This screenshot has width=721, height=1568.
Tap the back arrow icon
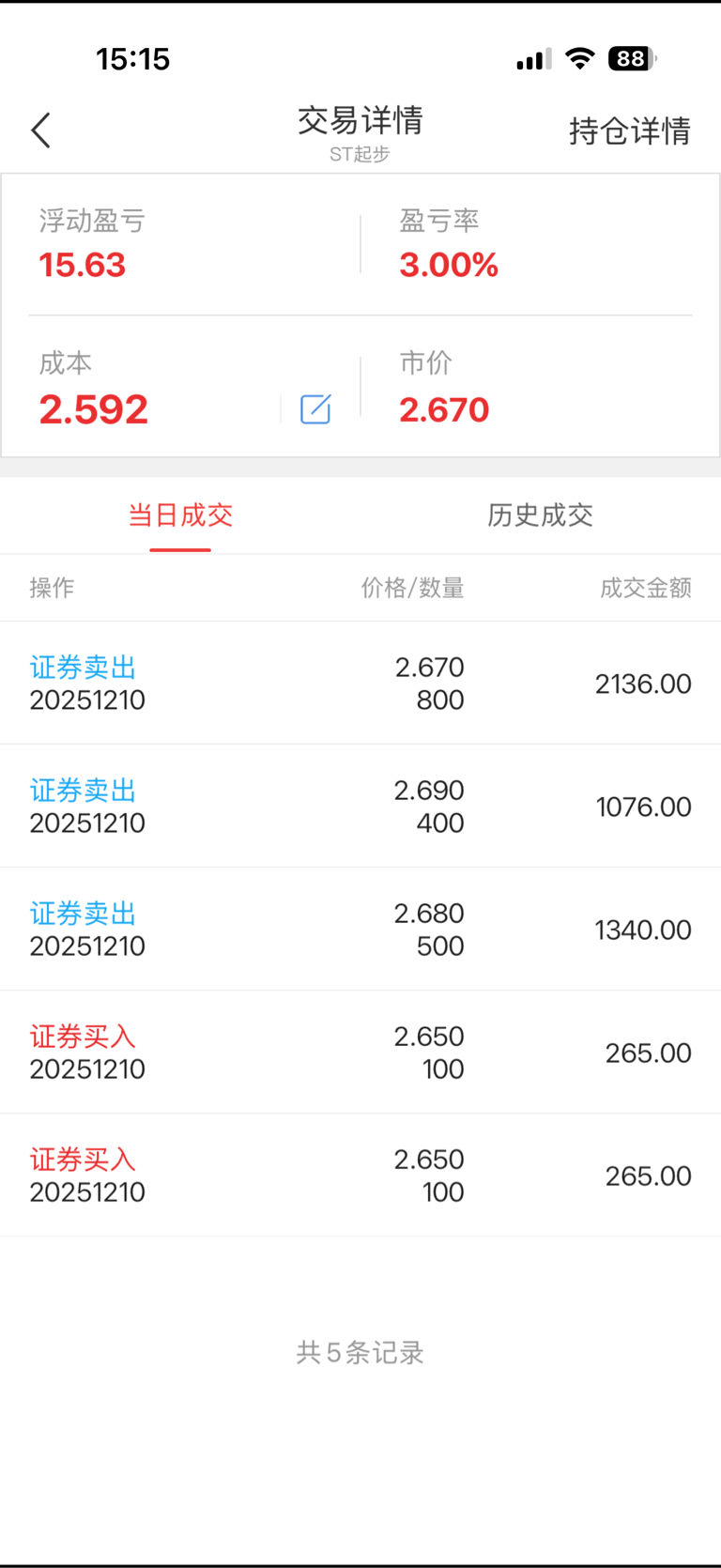tap(41, 131)
